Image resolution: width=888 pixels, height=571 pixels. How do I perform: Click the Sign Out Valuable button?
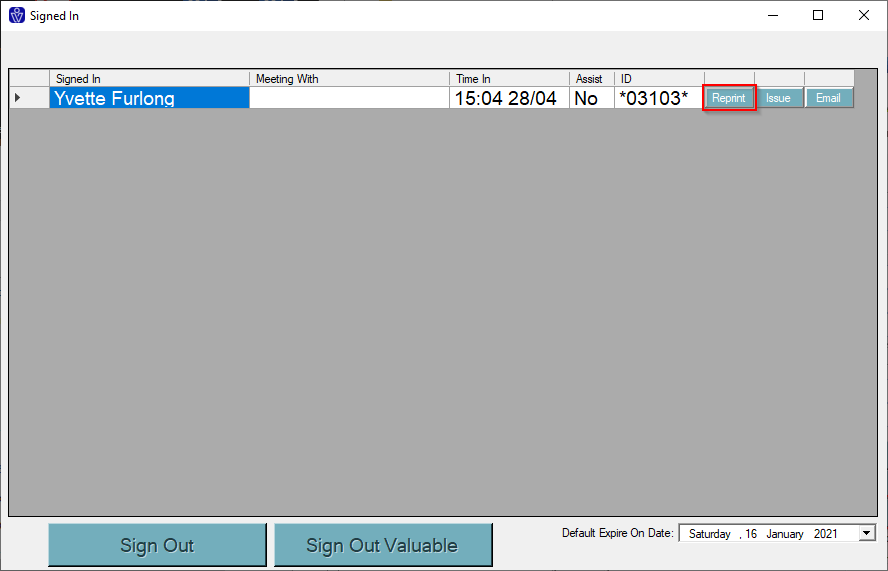click(383, 545)
